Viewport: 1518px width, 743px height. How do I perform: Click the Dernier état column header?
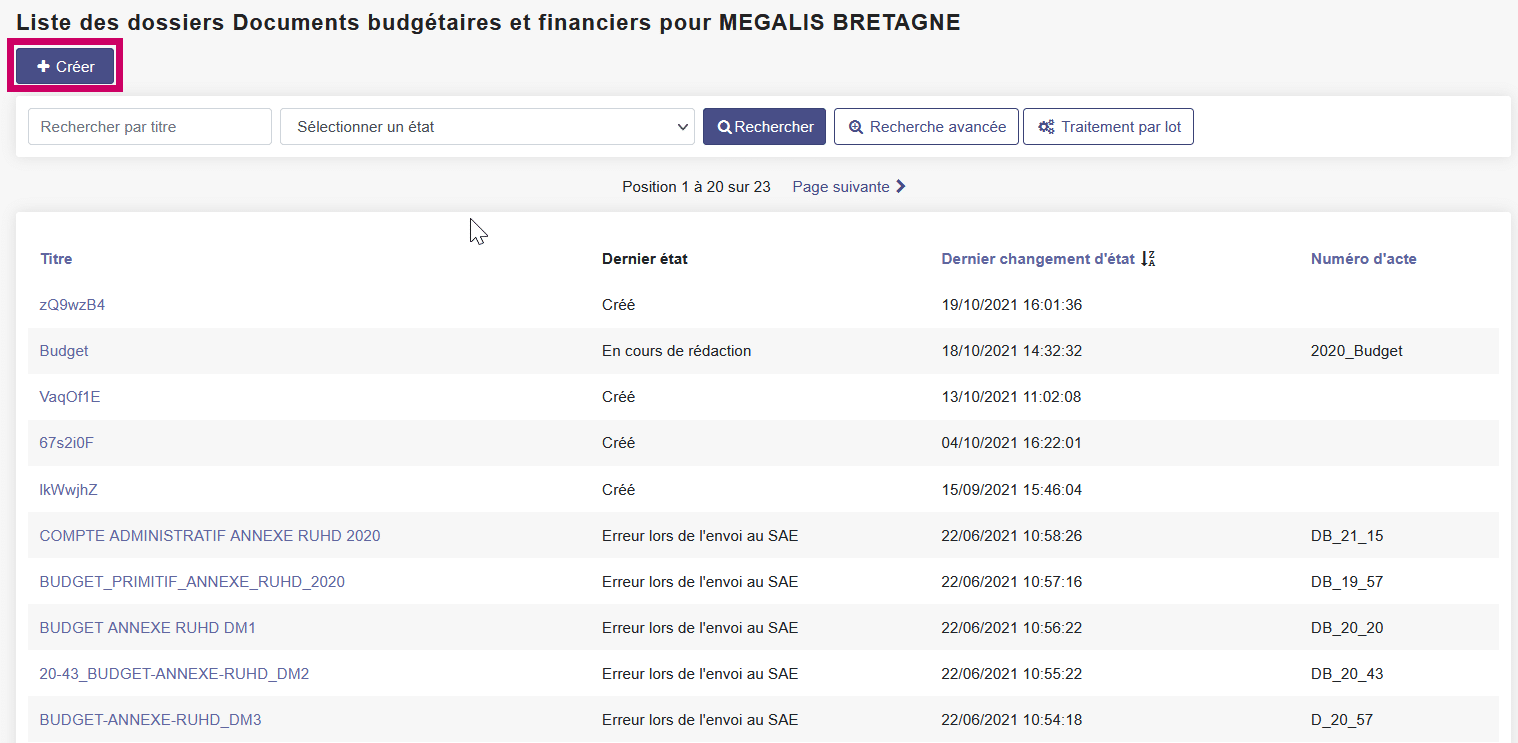(x=645, y=259)
